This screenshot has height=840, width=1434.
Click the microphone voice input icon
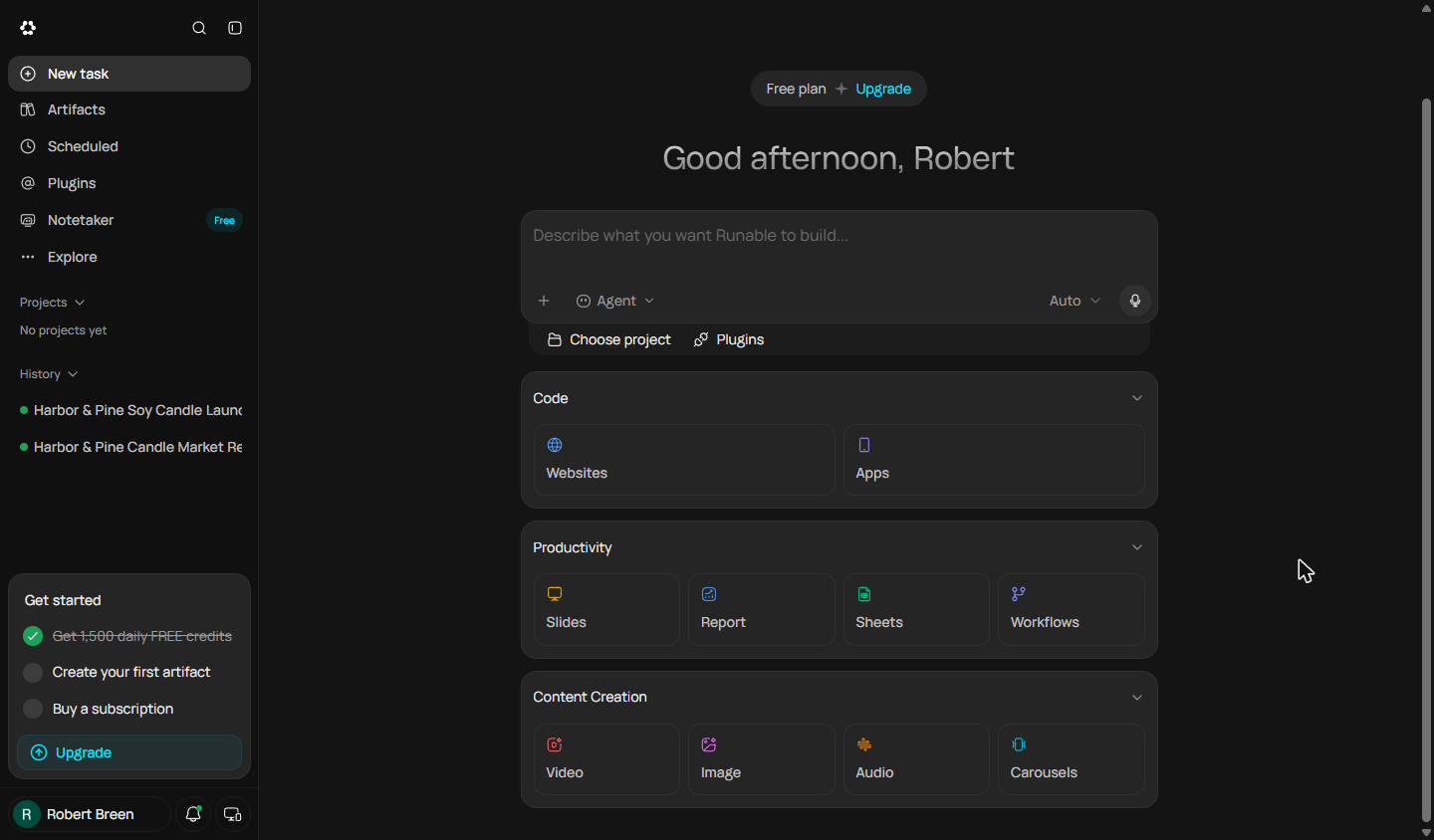pyautogui.click(x=1135, y=301)
